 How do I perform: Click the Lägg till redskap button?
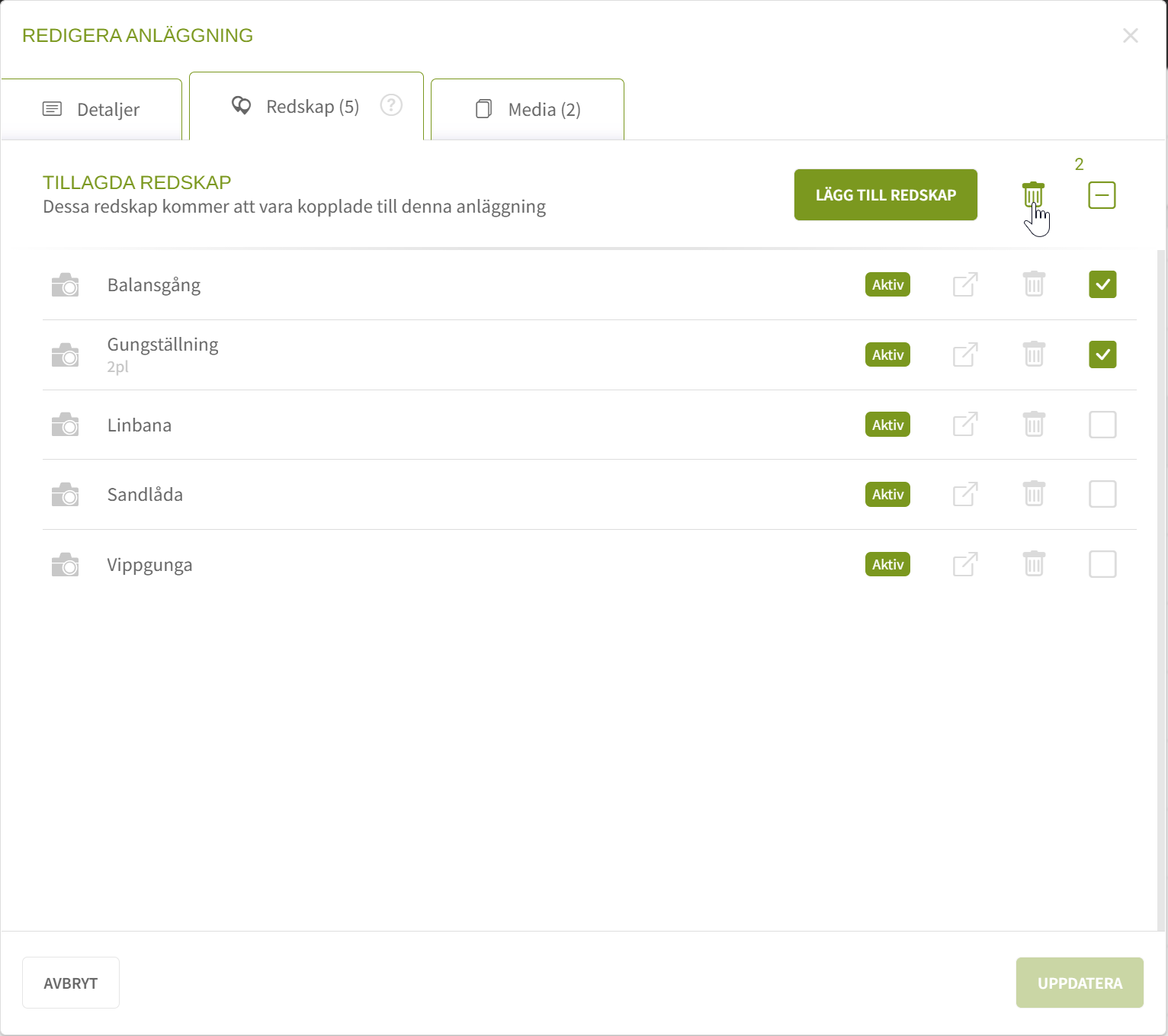885,195
